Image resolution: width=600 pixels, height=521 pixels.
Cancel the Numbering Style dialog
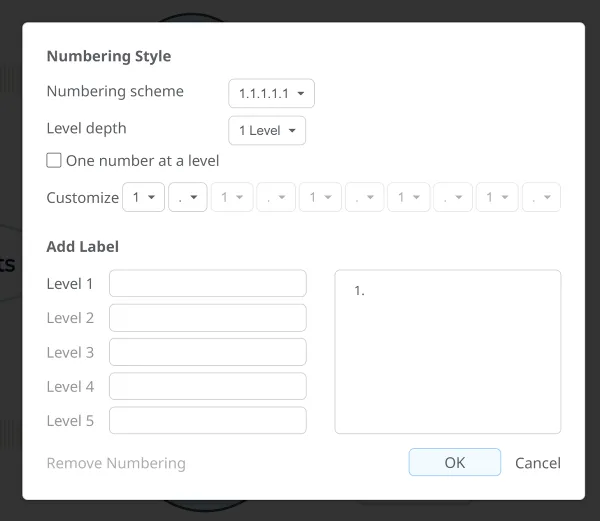tap(537, 463)
